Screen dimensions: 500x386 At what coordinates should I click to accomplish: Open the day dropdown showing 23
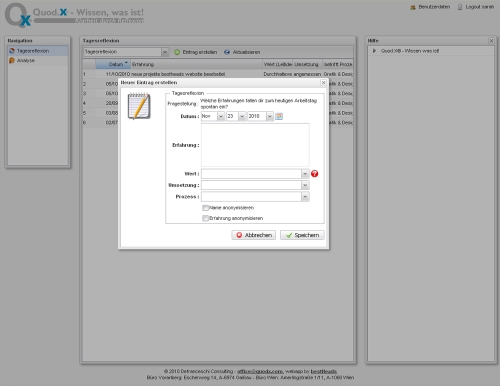point(242,116)
